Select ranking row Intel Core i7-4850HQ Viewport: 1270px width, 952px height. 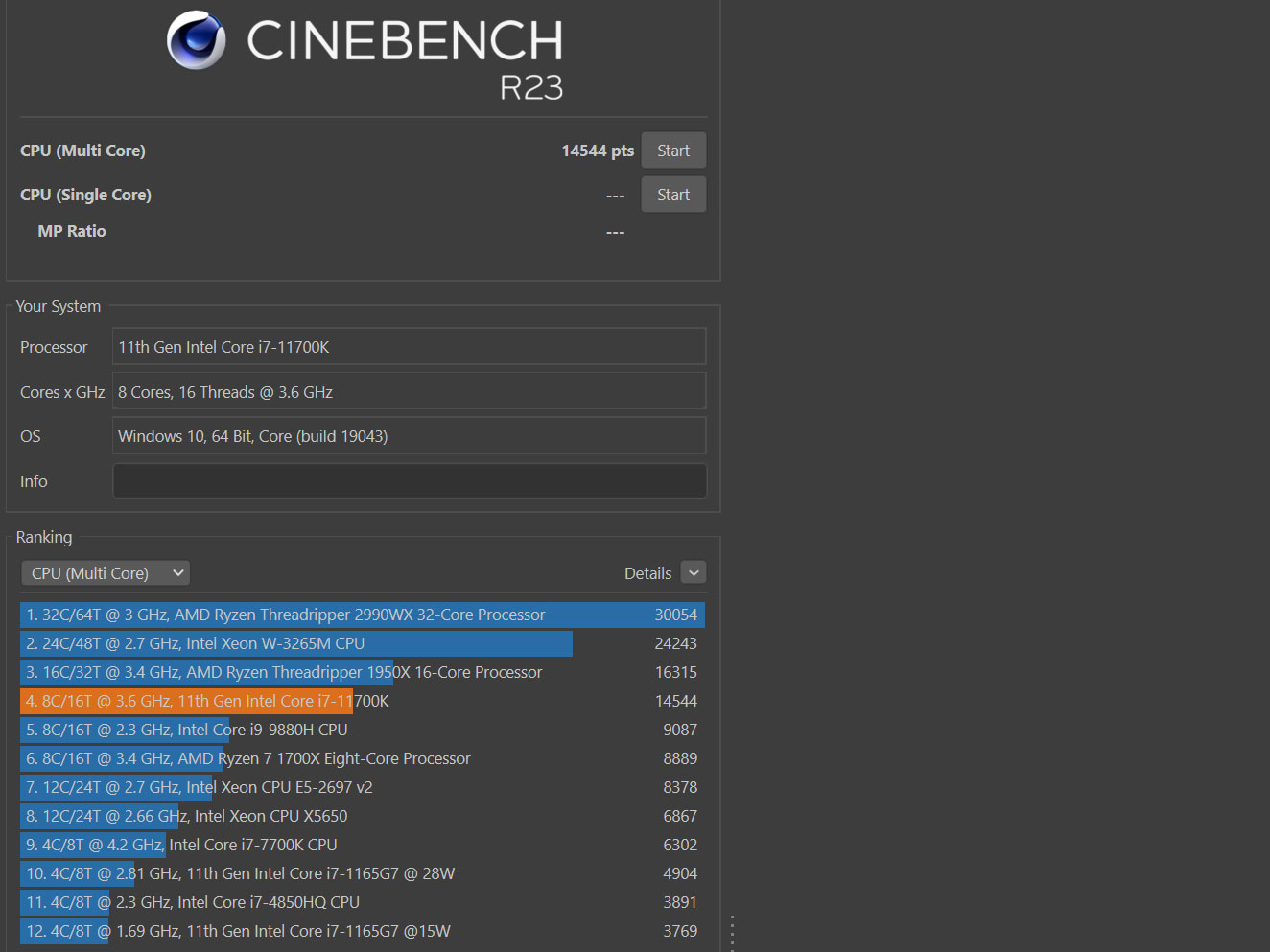click(363, 902)
